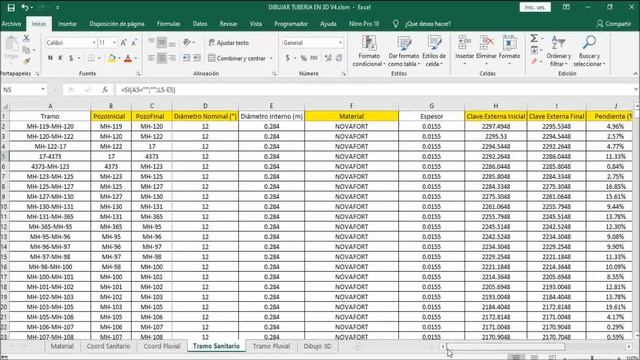
Task: Open the Archivo menu
Action: (x=11, y=24)
